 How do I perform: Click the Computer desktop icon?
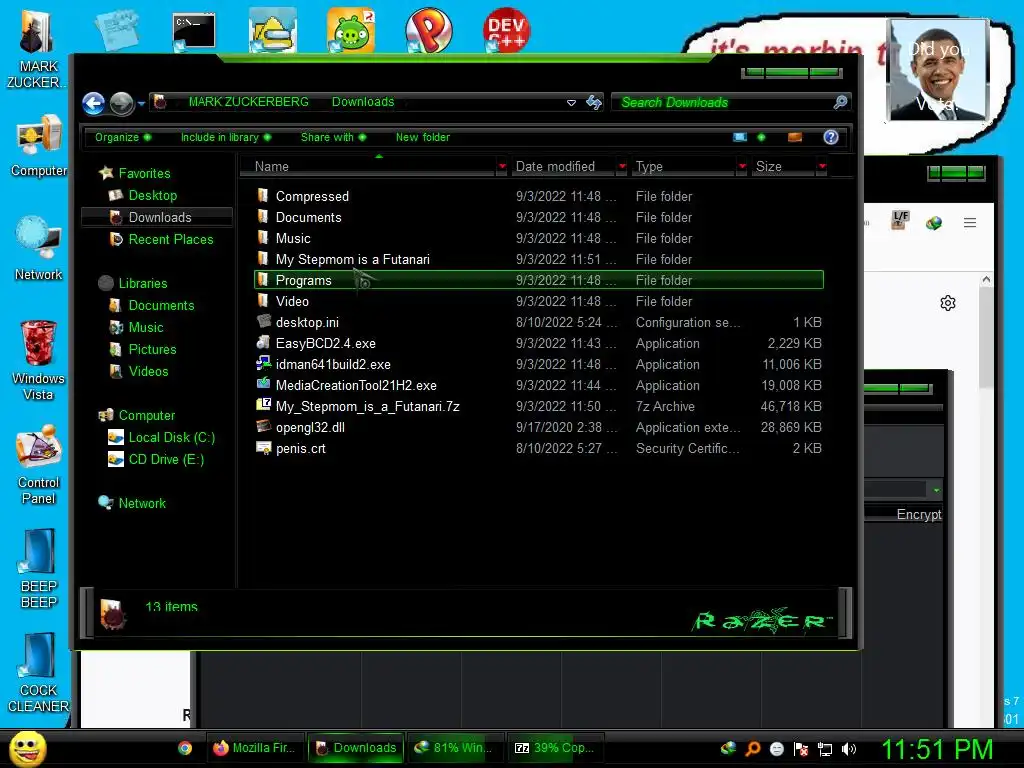point(39,145)
